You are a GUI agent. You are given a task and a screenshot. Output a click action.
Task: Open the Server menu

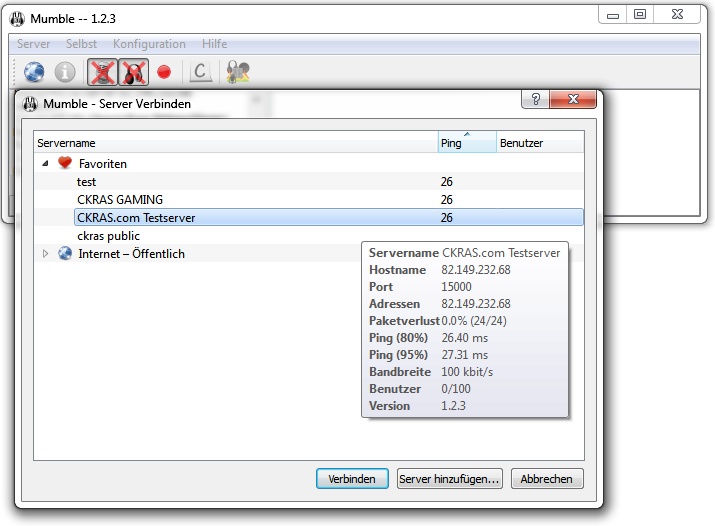pos(33,44)
